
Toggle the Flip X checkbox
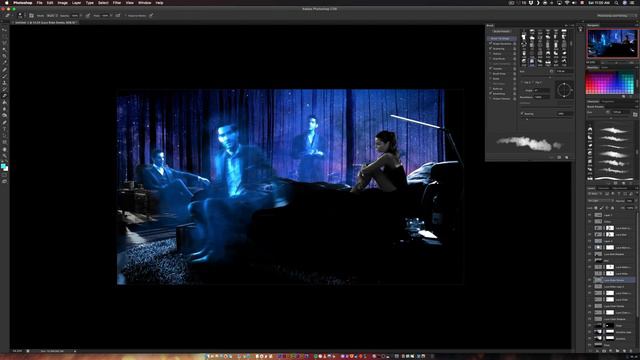coord(523,82)
